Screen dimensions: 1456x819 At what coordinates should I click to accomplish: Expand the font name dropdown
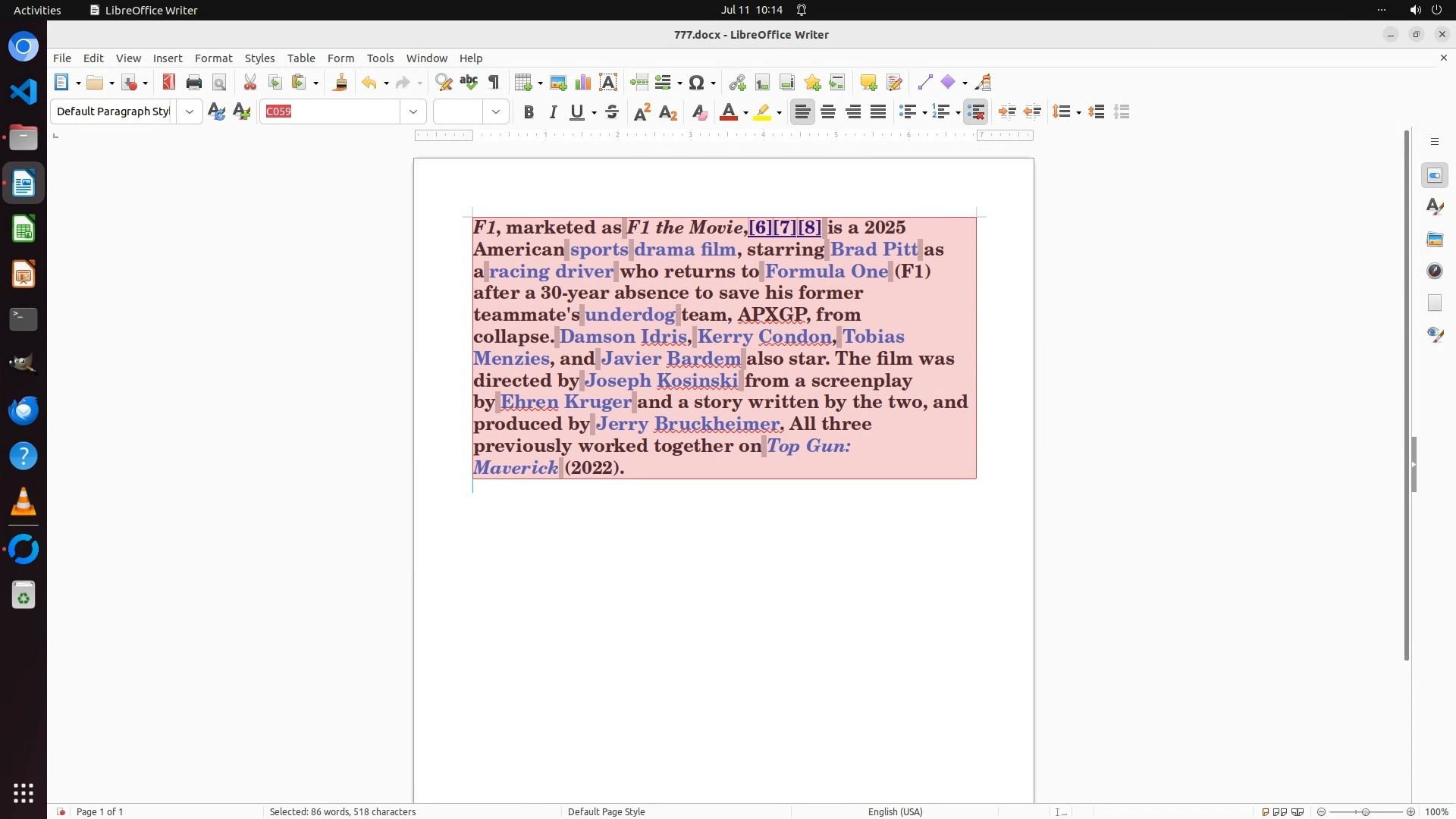(413, 111)
